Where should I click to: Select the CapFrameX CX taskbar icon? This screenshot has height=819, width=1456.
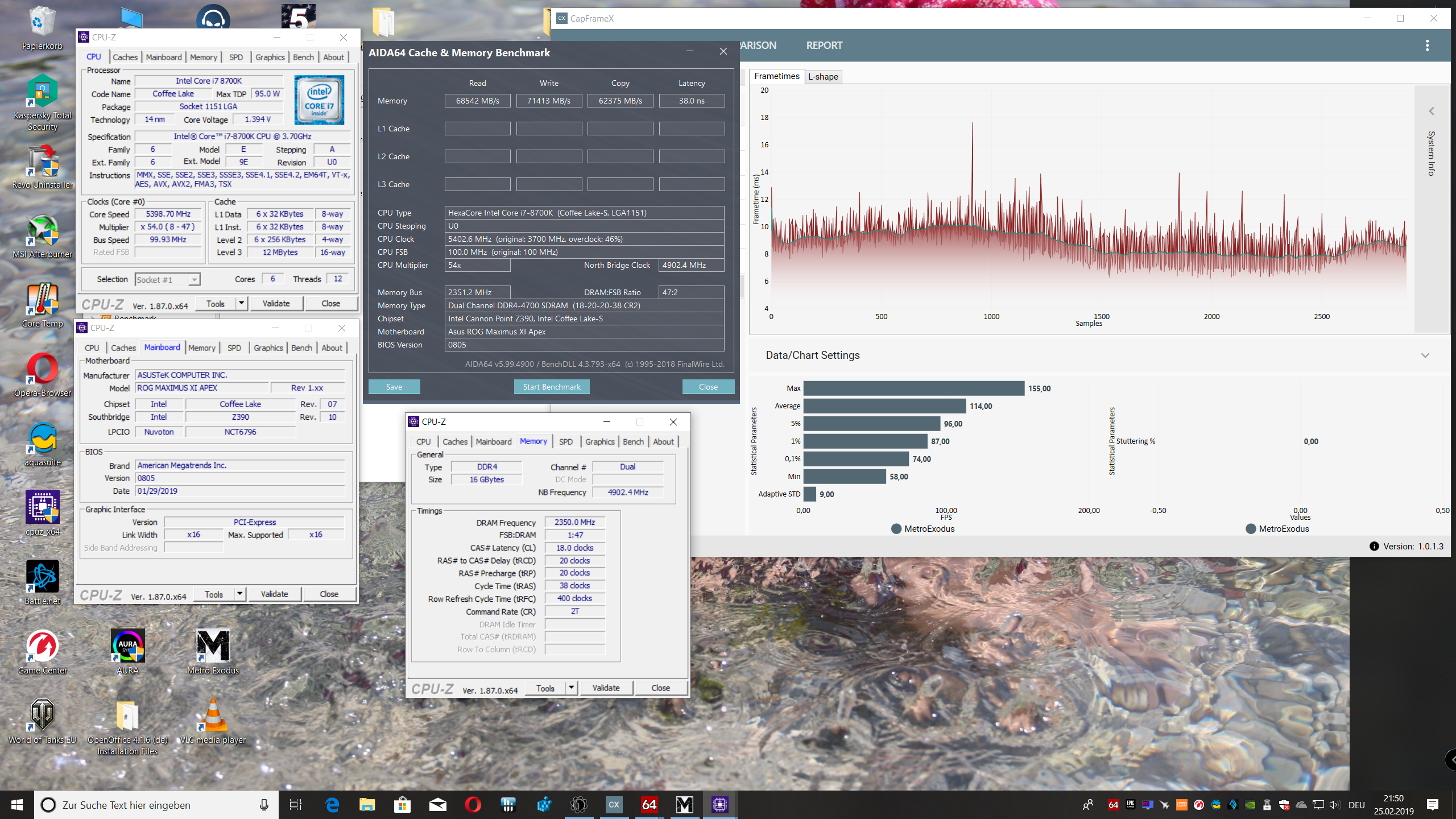613,805
